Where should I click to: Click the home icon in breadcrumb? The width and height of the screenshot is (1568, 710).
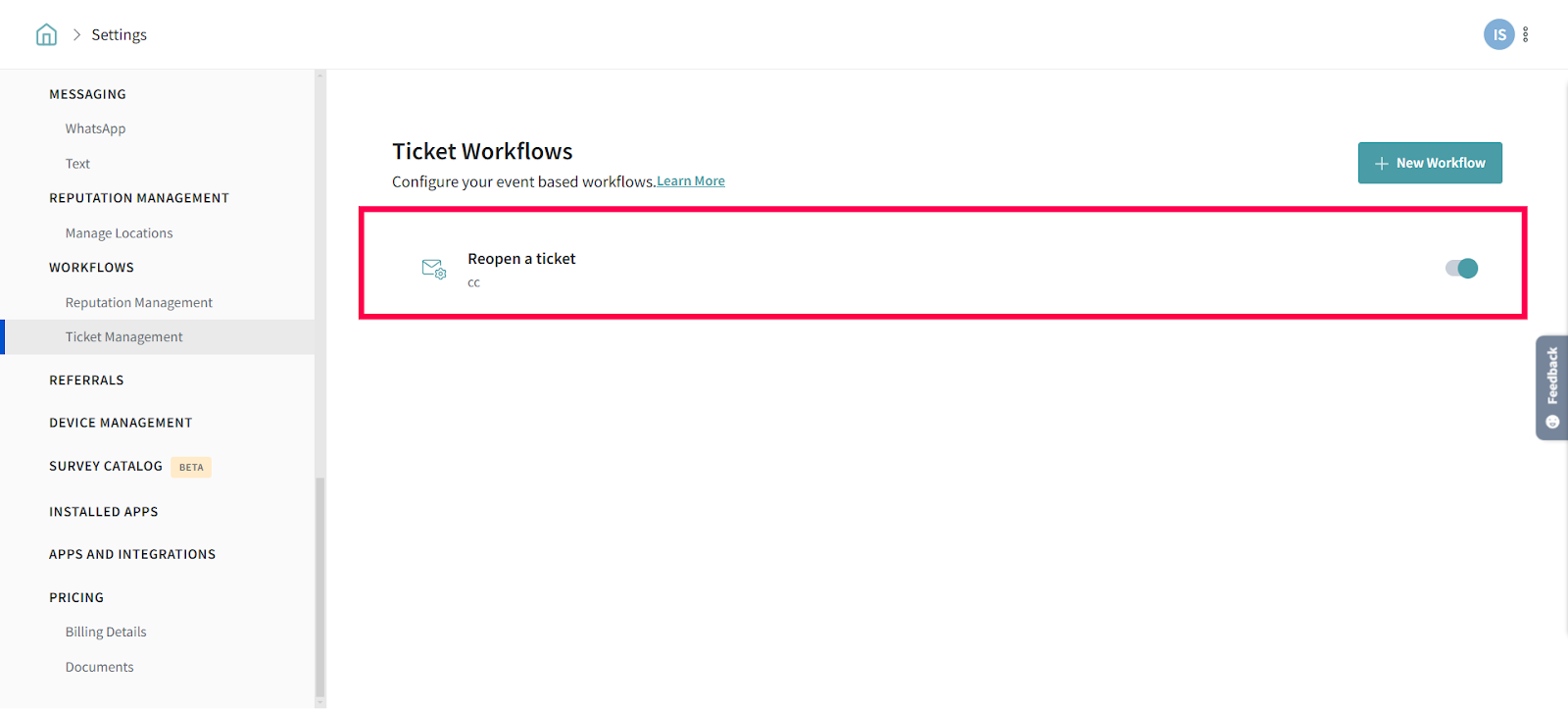(46, 35)
